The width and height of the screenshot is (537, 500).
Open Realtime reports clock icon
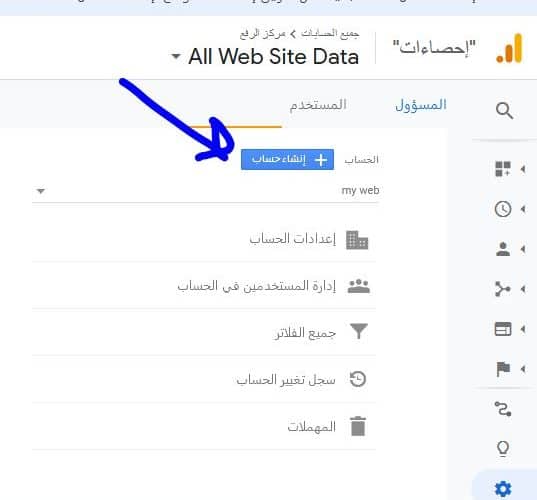pos(503,209)
